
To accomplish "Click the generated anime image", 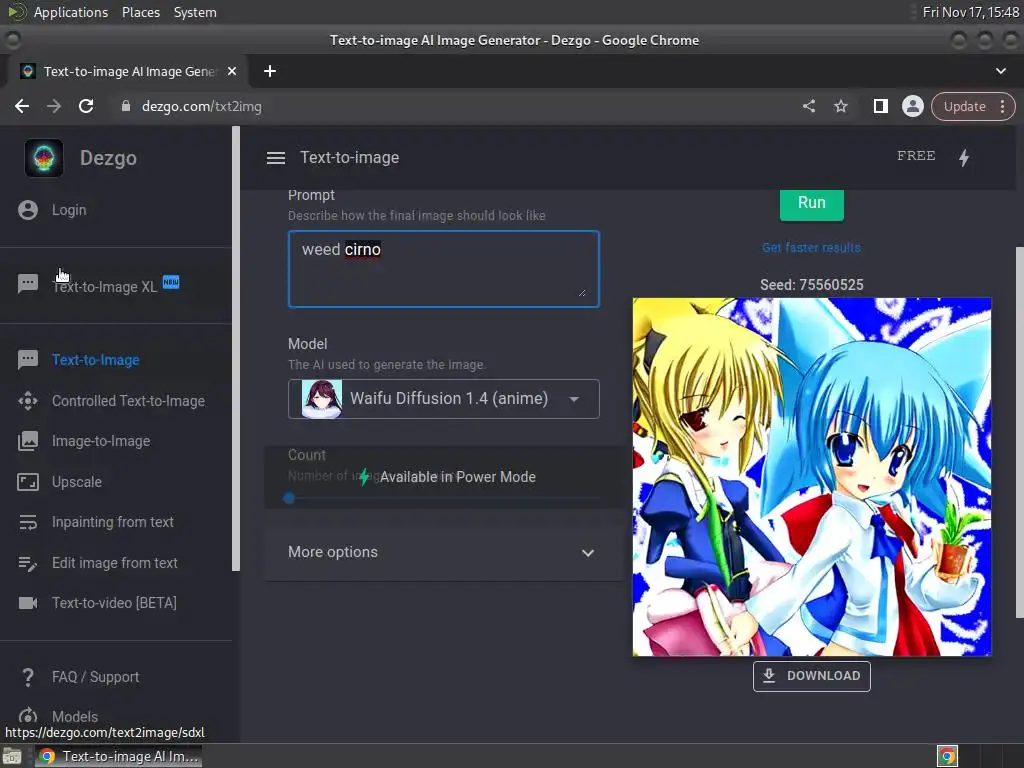I will tap(812, 477).
